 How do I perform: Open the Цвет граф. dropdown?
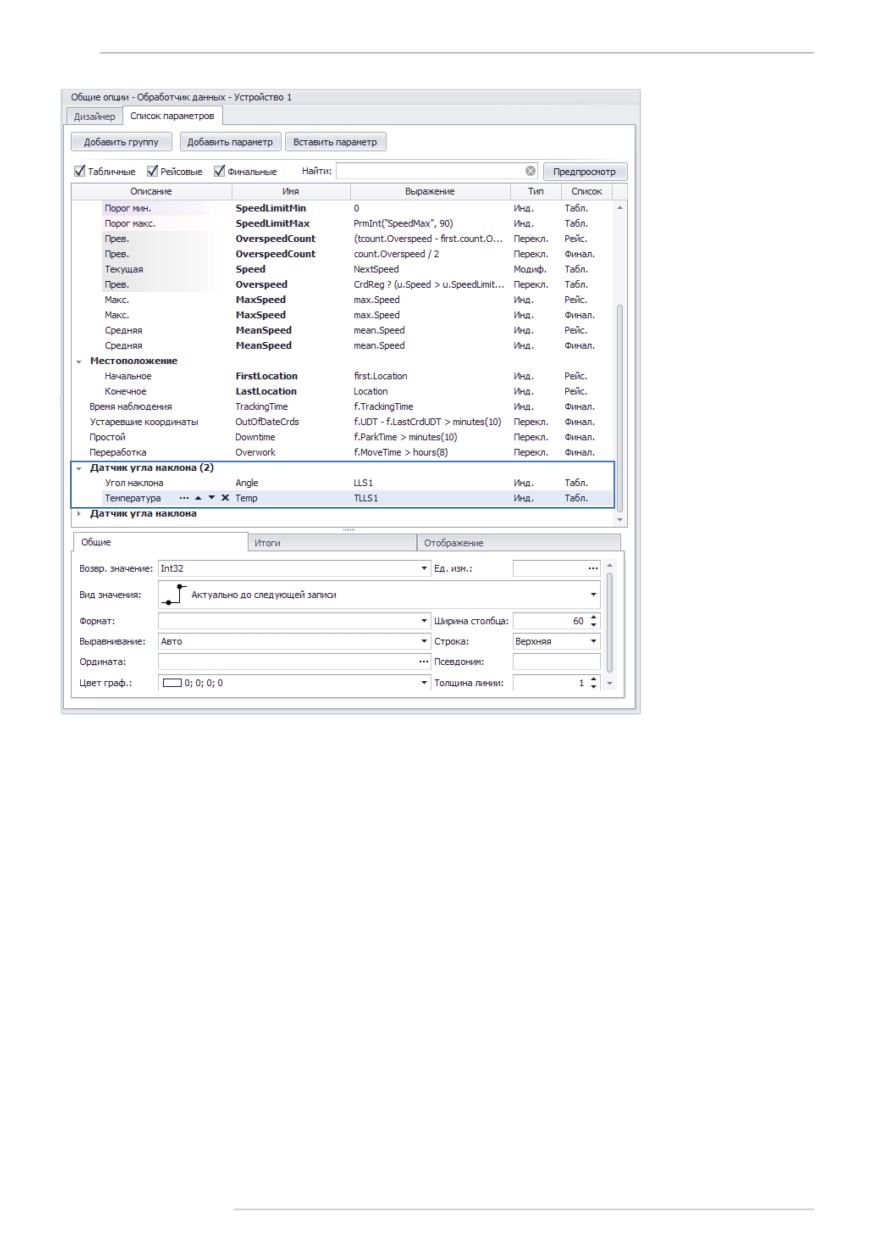[424, 683]
